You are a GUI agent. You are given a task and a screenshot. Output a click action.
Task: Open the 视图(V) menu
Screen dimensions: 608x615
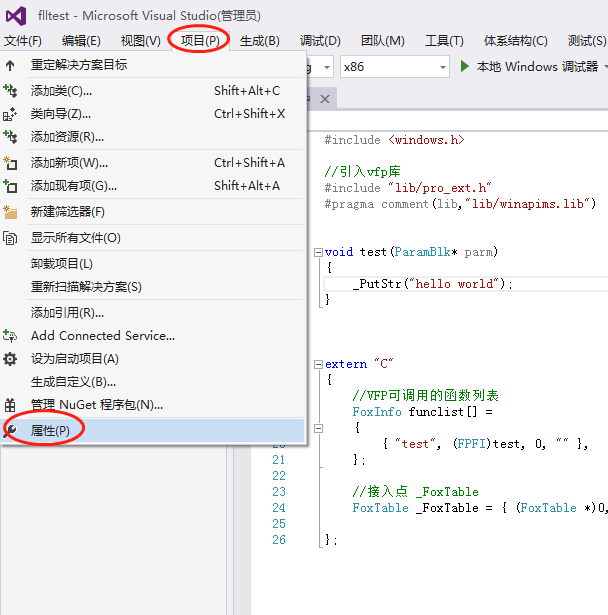point(141,41)
